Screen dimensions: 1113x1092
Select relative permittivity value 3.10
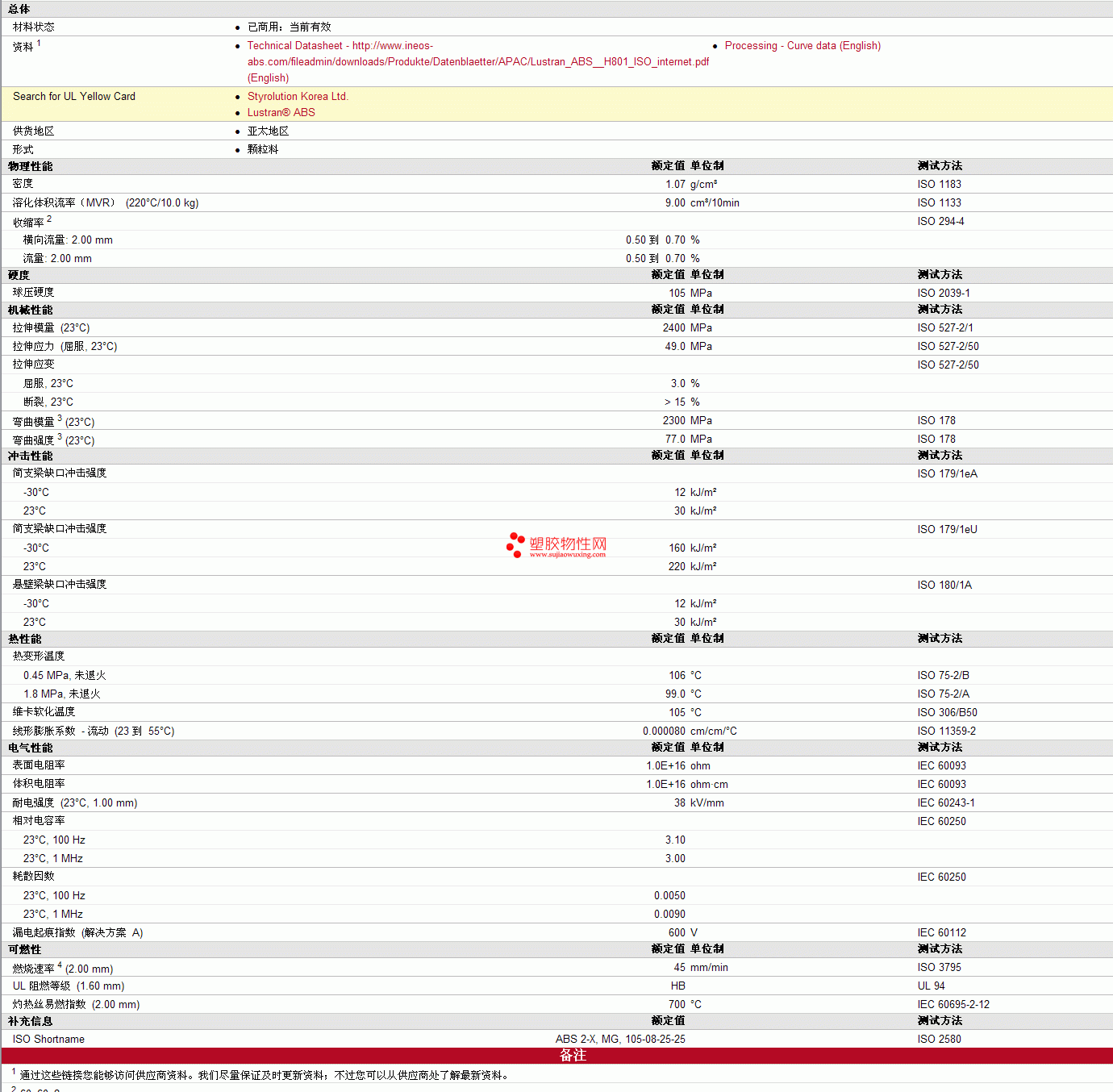(x=675, y=840)
